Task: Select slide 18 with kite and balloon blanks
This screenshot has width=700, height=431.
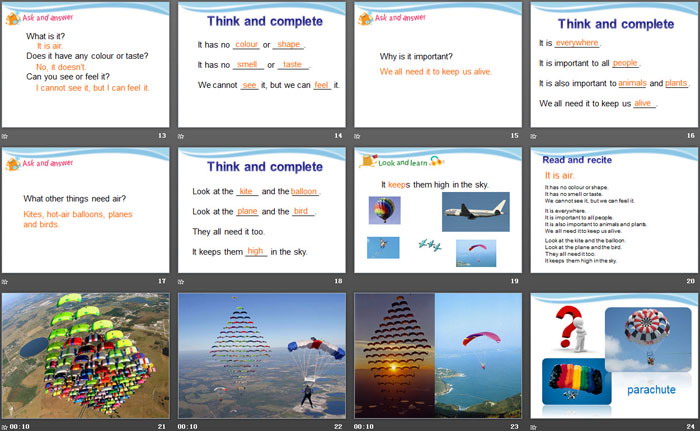Action: (262, 210)
